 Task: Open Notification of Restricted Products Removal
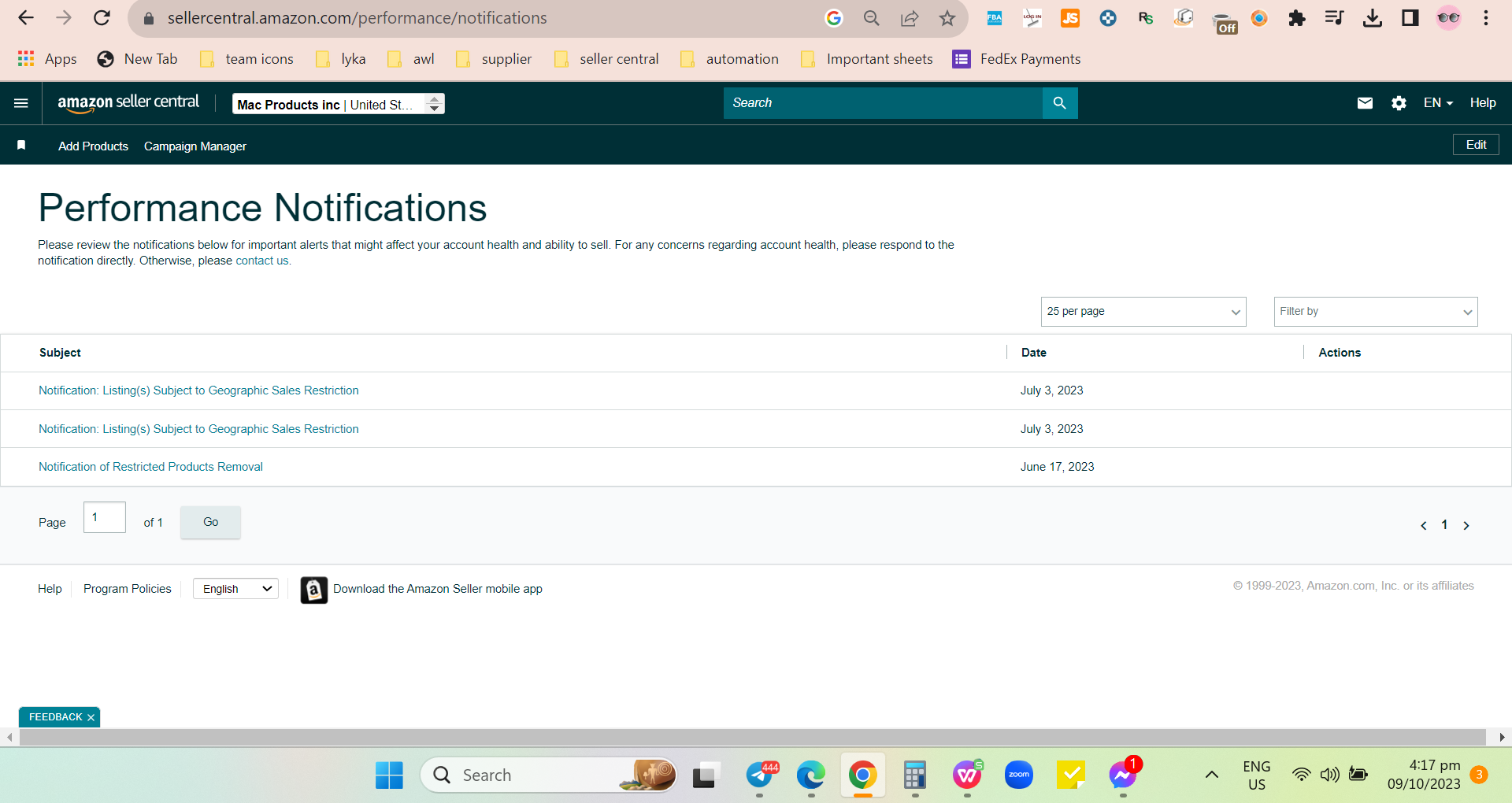point(150,467)
